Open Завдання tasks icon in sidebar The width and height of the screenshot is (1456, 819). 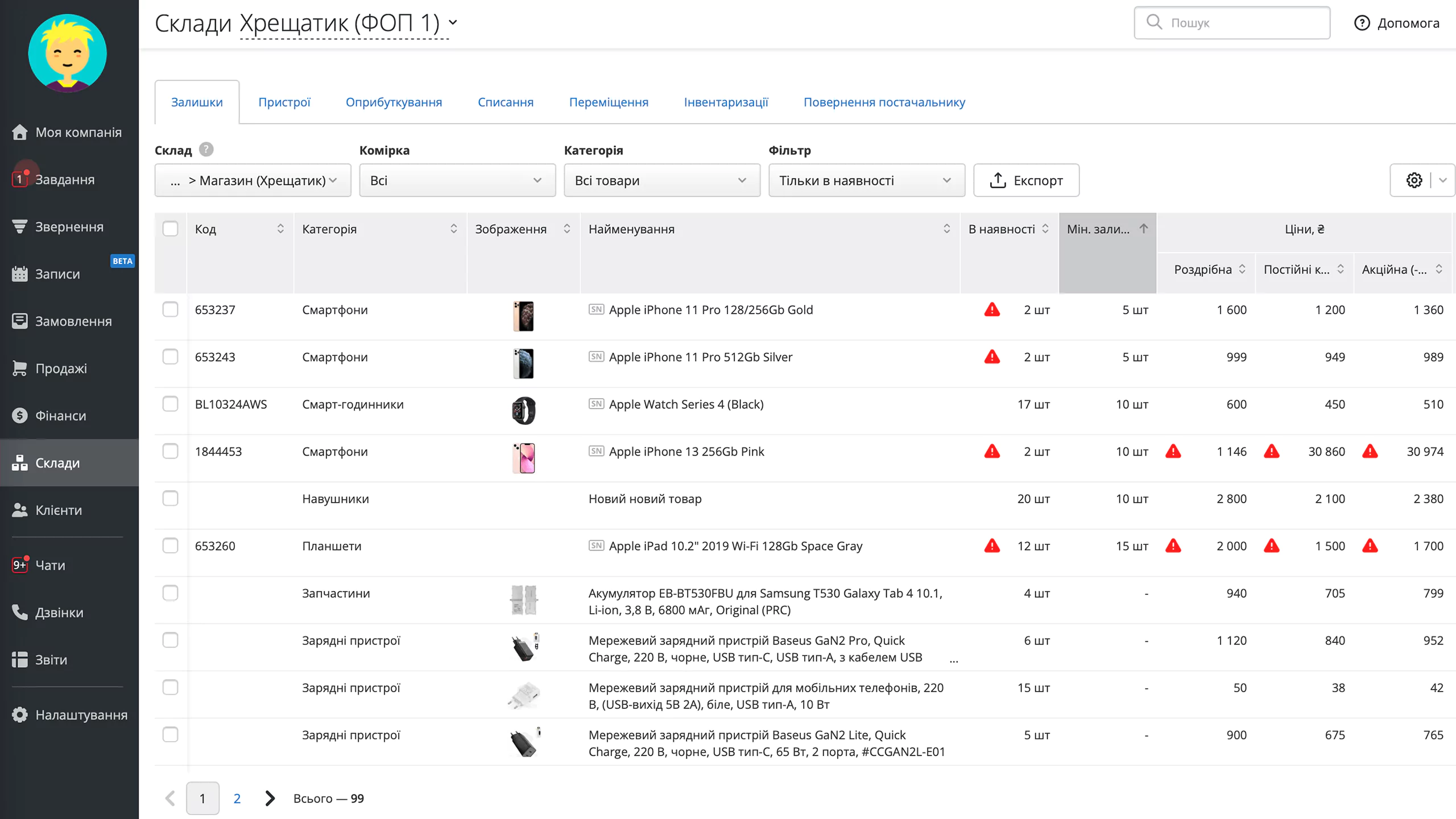(19, 179)
